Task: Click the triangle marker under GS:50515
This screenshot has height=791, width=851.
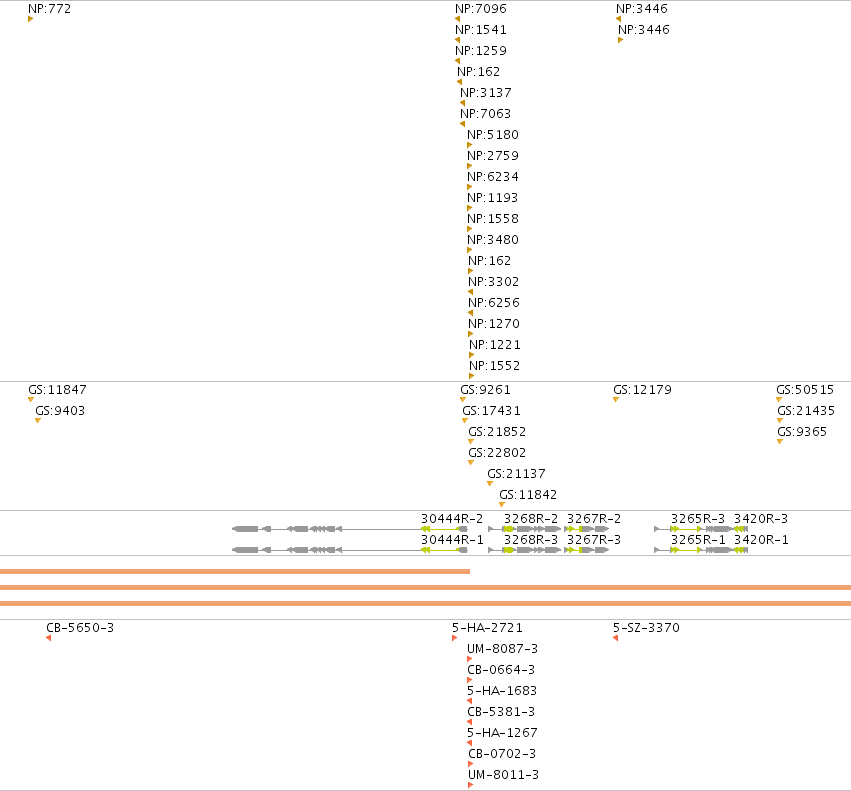Action: (x=779, y=400)
